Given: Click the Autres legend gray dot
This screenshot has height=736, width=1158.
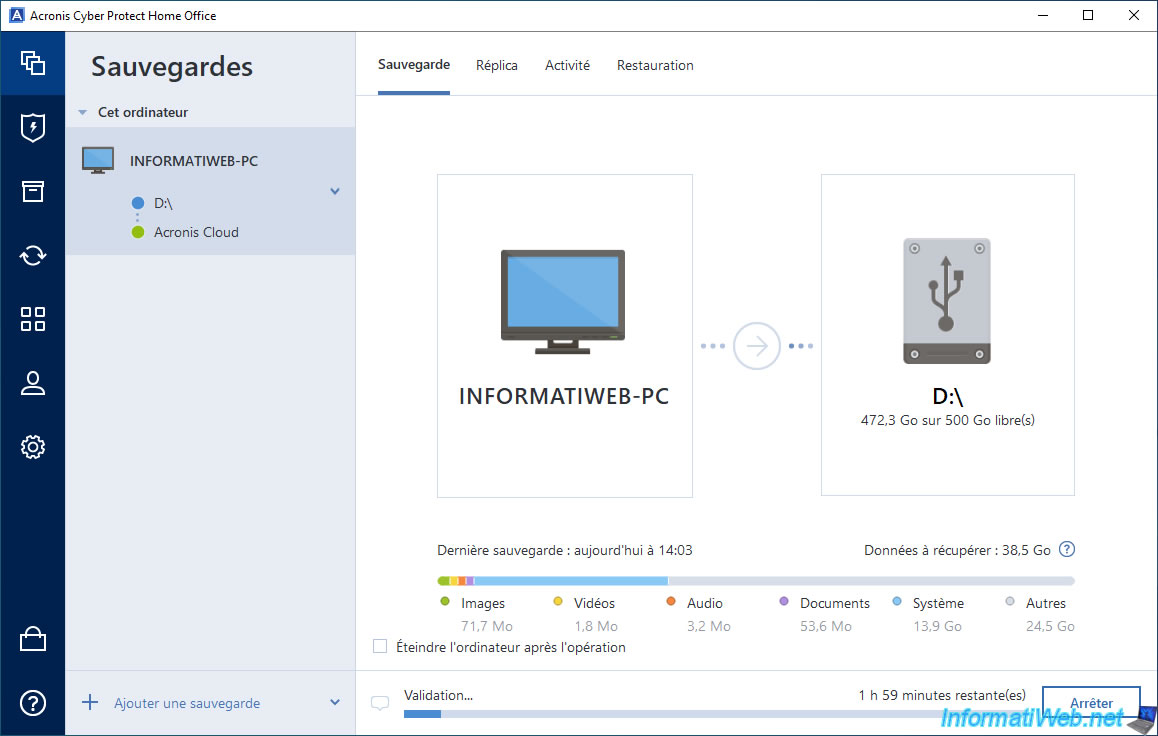Looking at the screenshot, I should [x=1010, y=601].
